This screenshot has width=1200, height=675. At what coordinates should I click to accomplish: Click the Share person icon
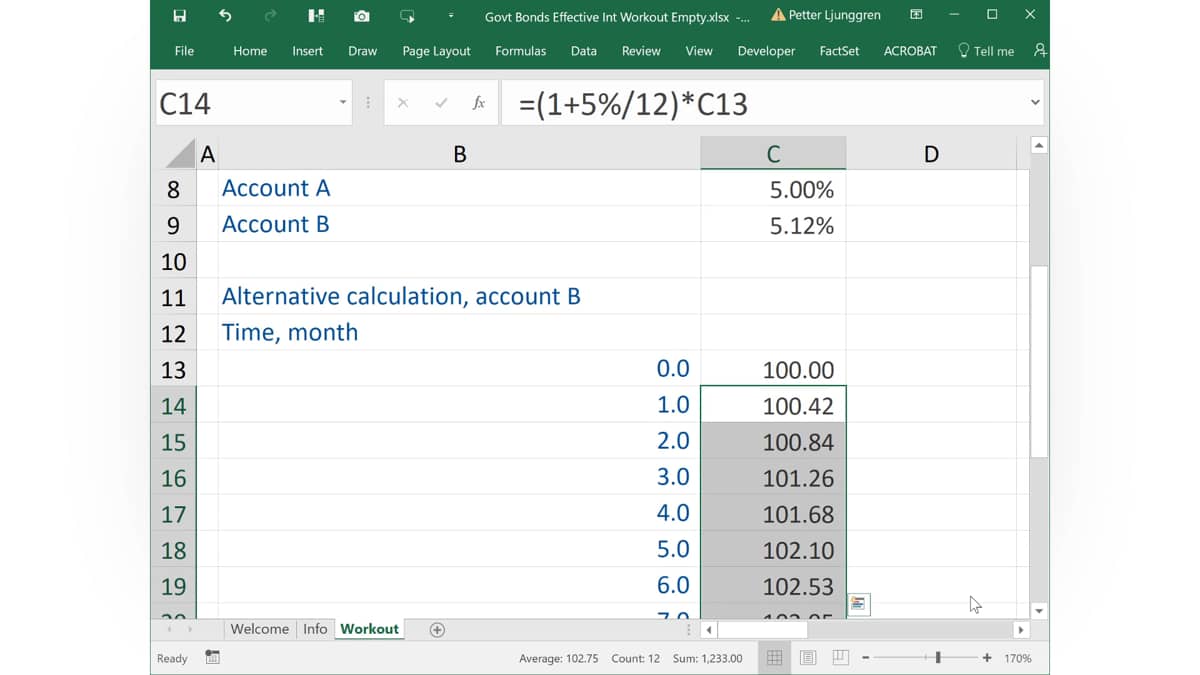1040,50
